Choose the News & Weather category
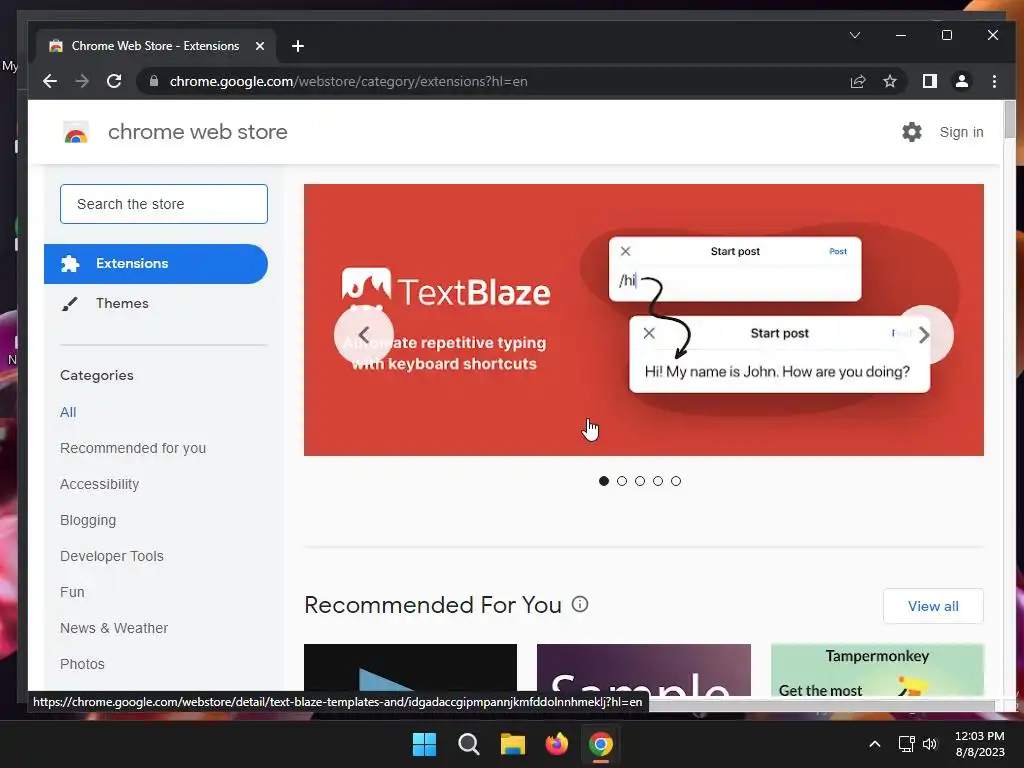Screen dimensions: 1024x768 (x=114, y=628)
